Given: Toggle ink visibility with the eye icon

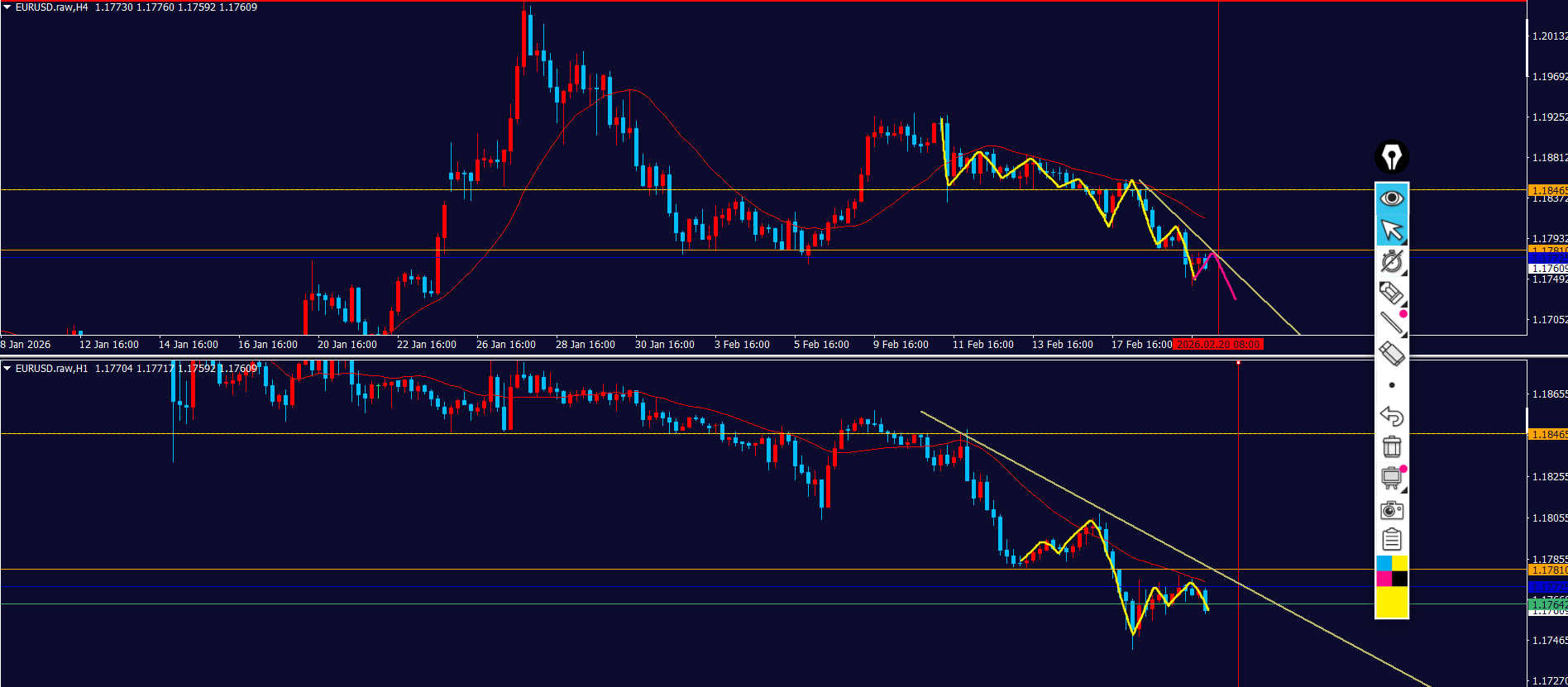Looking at the screenshot, I should pyautogui.click(x=1391, y=198).
